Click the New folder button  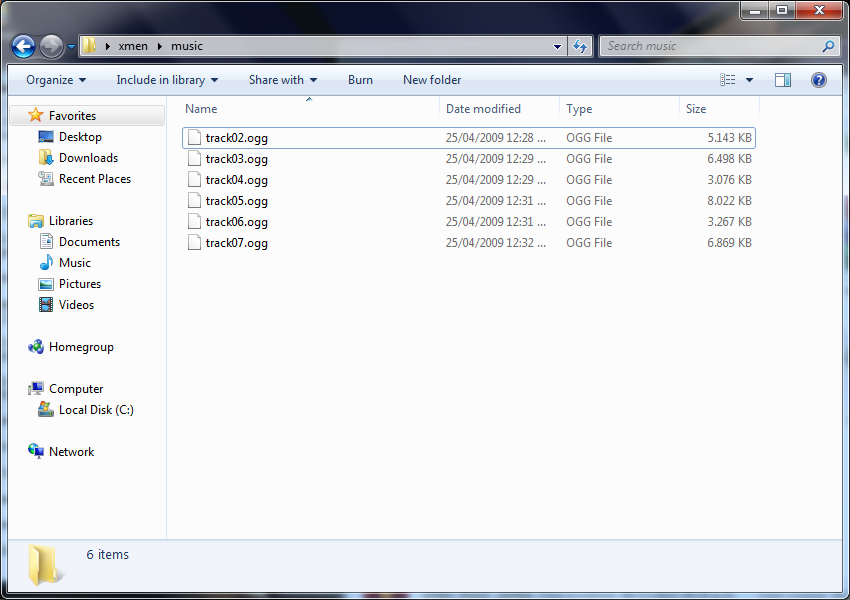432,80
